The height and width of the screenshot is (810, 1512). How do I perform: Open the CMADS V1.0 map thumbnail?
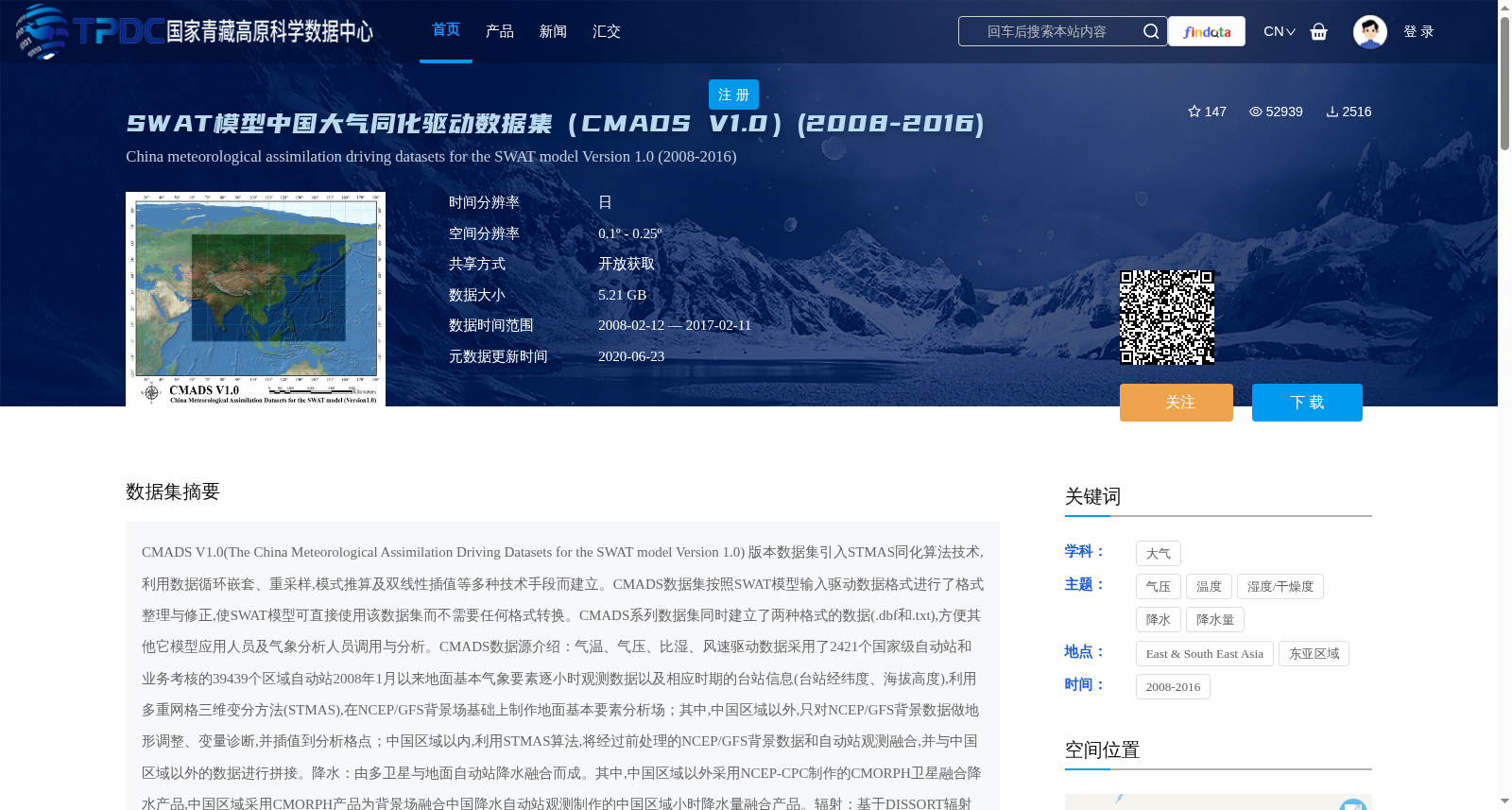click(255, 300)
